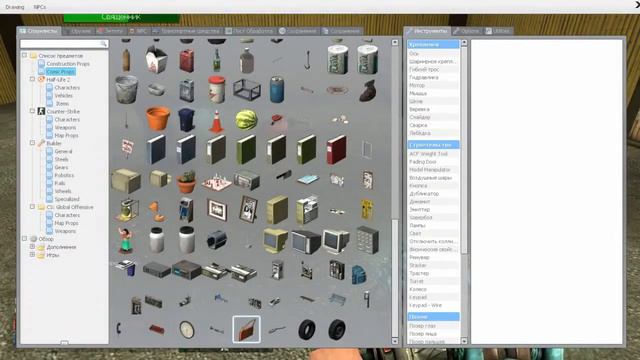Image resolution: width=640 pixels, height=360 pixels.
Task: Spawn the watermelon prop
Action: [x=246, y=120]
